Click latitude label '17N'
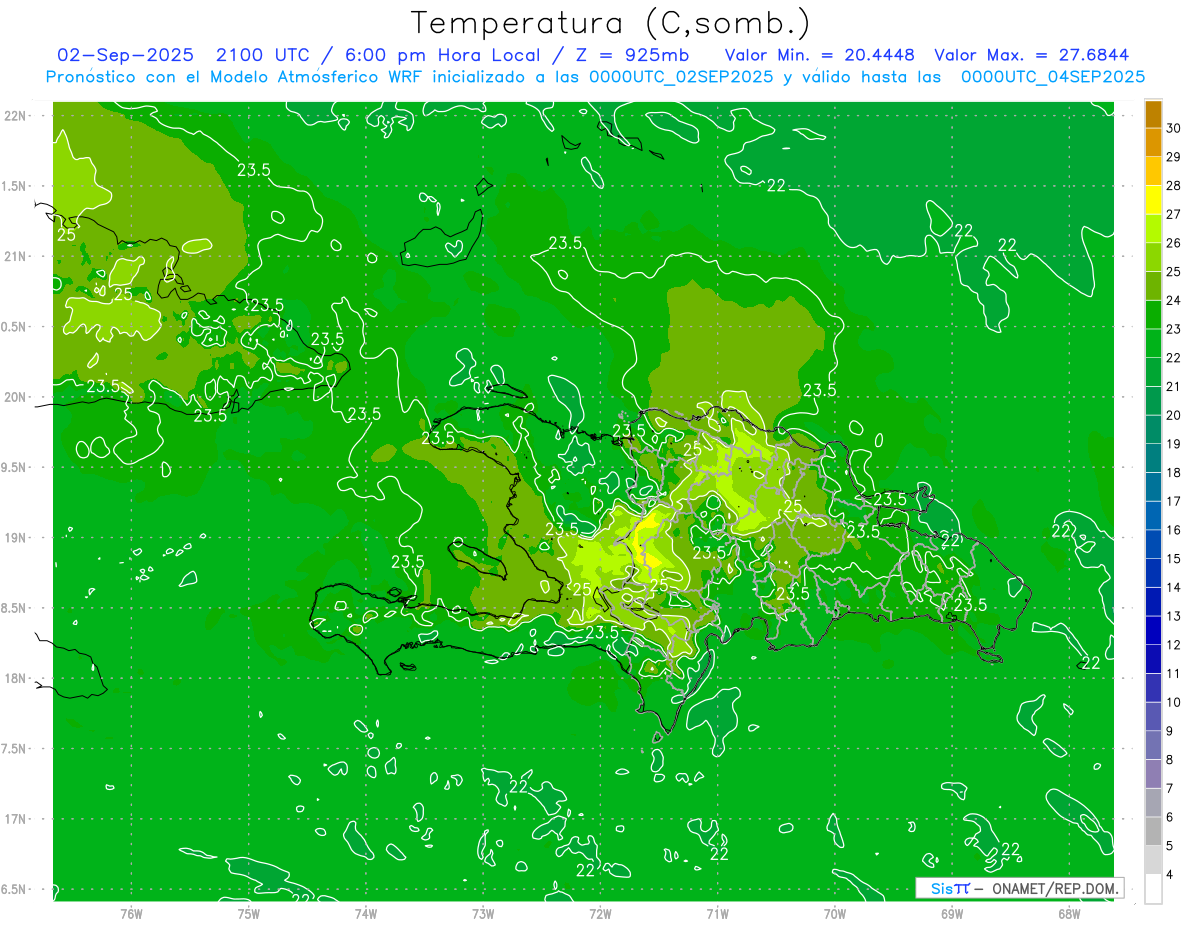Image resolution: width=1200 pixels, height=927 pixels. coord(15,820)
